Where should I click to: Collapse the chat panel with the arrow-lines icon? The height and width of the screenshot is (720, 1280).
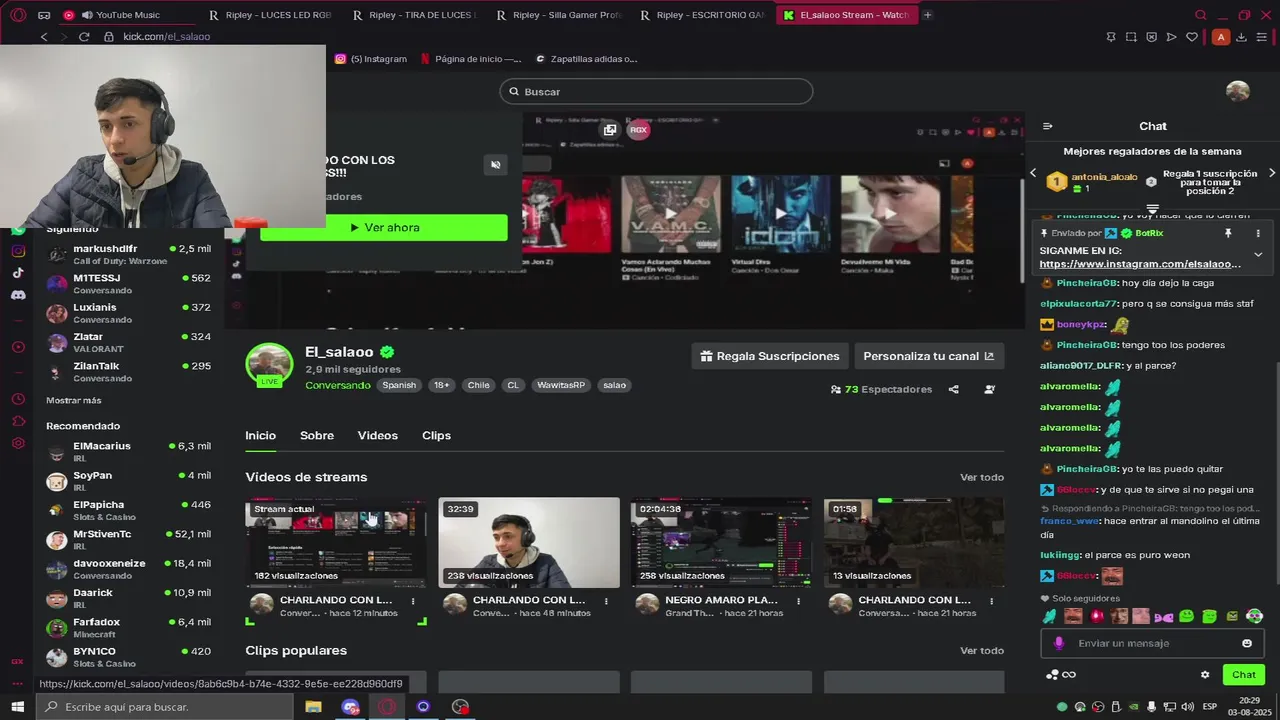click(1047, 126)
